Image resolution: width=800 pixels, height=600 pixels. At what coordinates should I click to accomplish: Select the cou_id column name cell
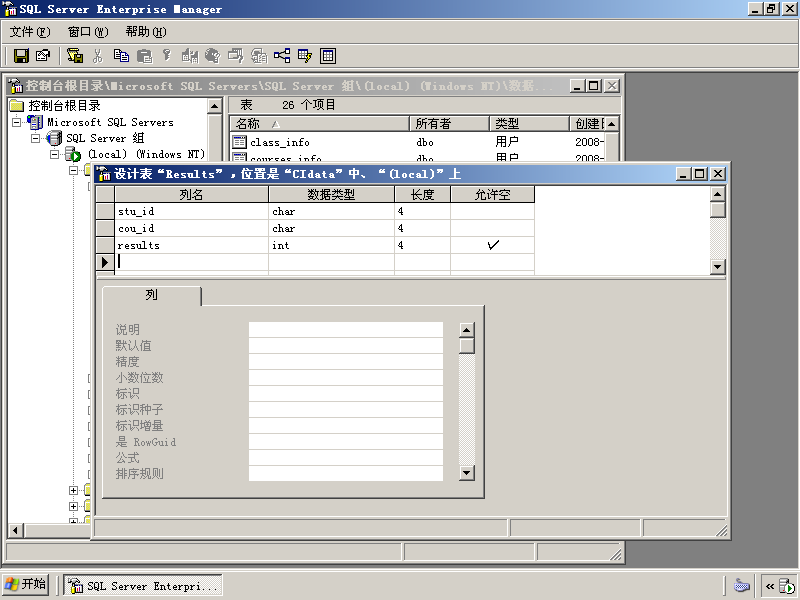tap(191, 228)
